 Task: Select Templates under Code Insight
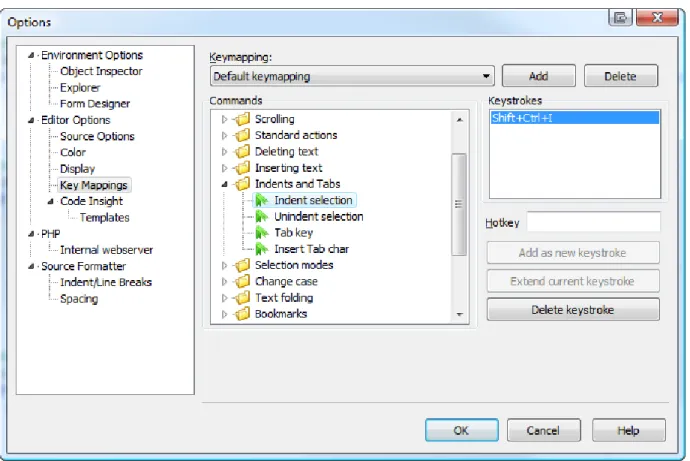pos(104,218)
